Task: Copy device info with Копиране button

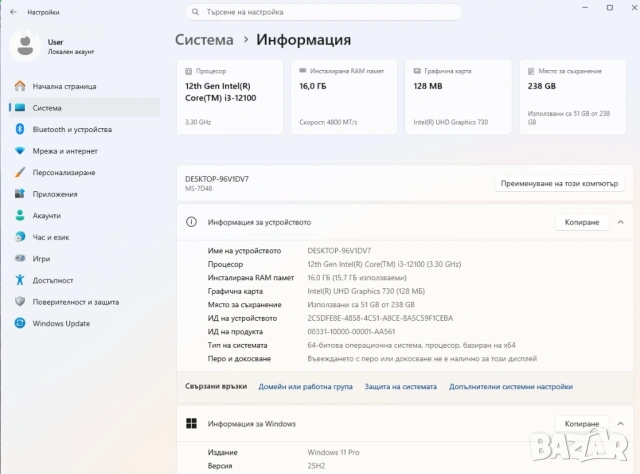Action: pos(582,222)
